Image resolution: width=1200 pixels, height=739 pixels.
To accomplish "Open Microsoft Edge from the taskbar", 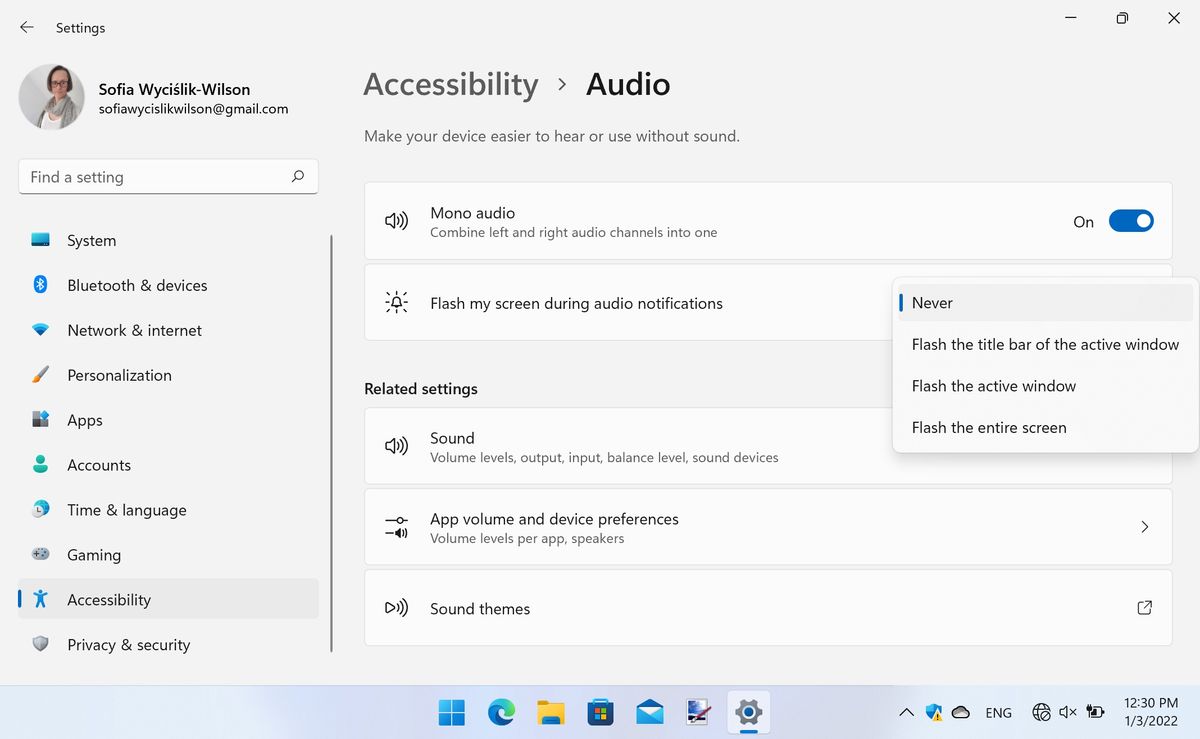I will click(x=501, y=712).
